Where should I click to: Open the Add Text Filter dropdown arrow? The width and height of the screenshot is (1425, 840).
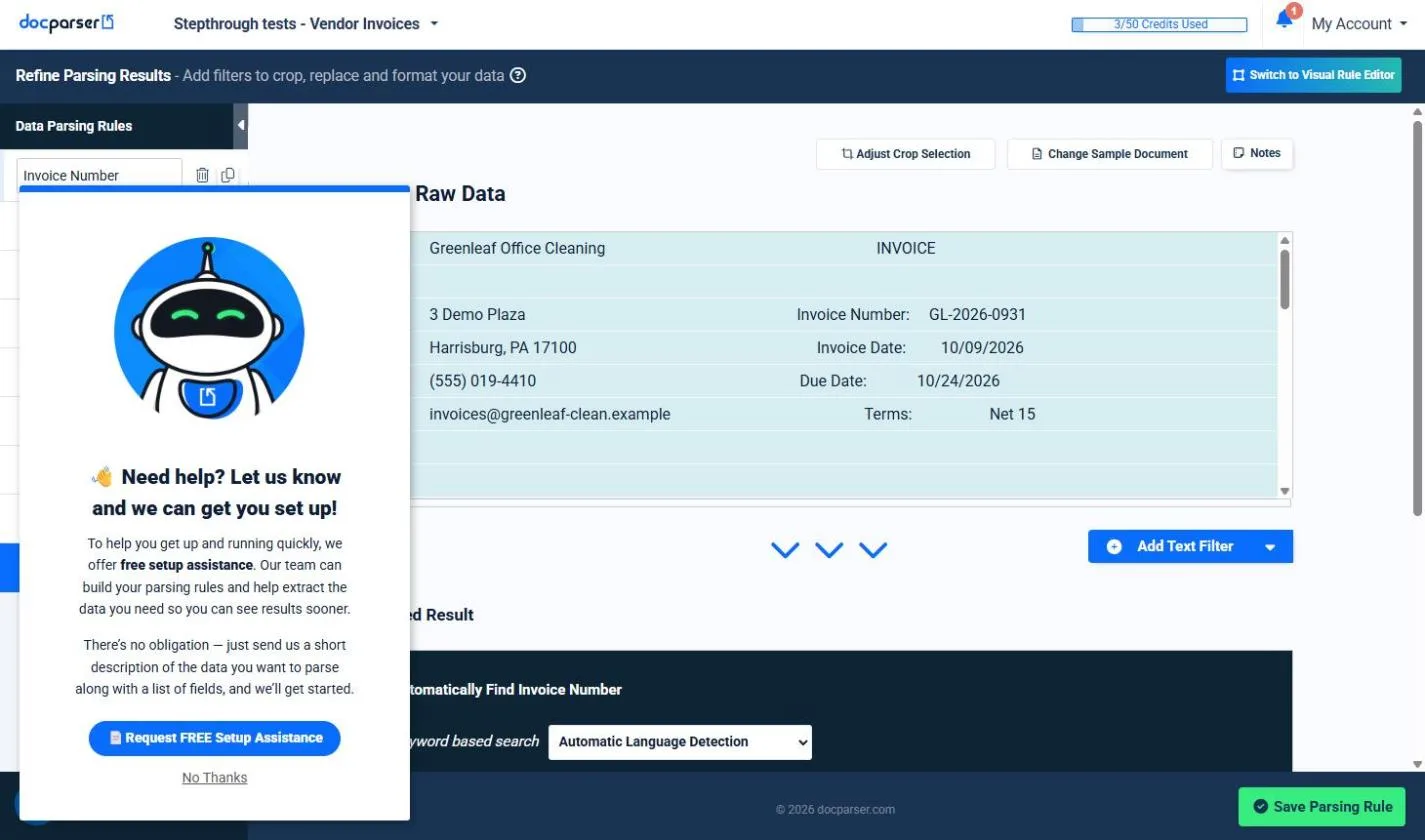(x=1270, y=547)
